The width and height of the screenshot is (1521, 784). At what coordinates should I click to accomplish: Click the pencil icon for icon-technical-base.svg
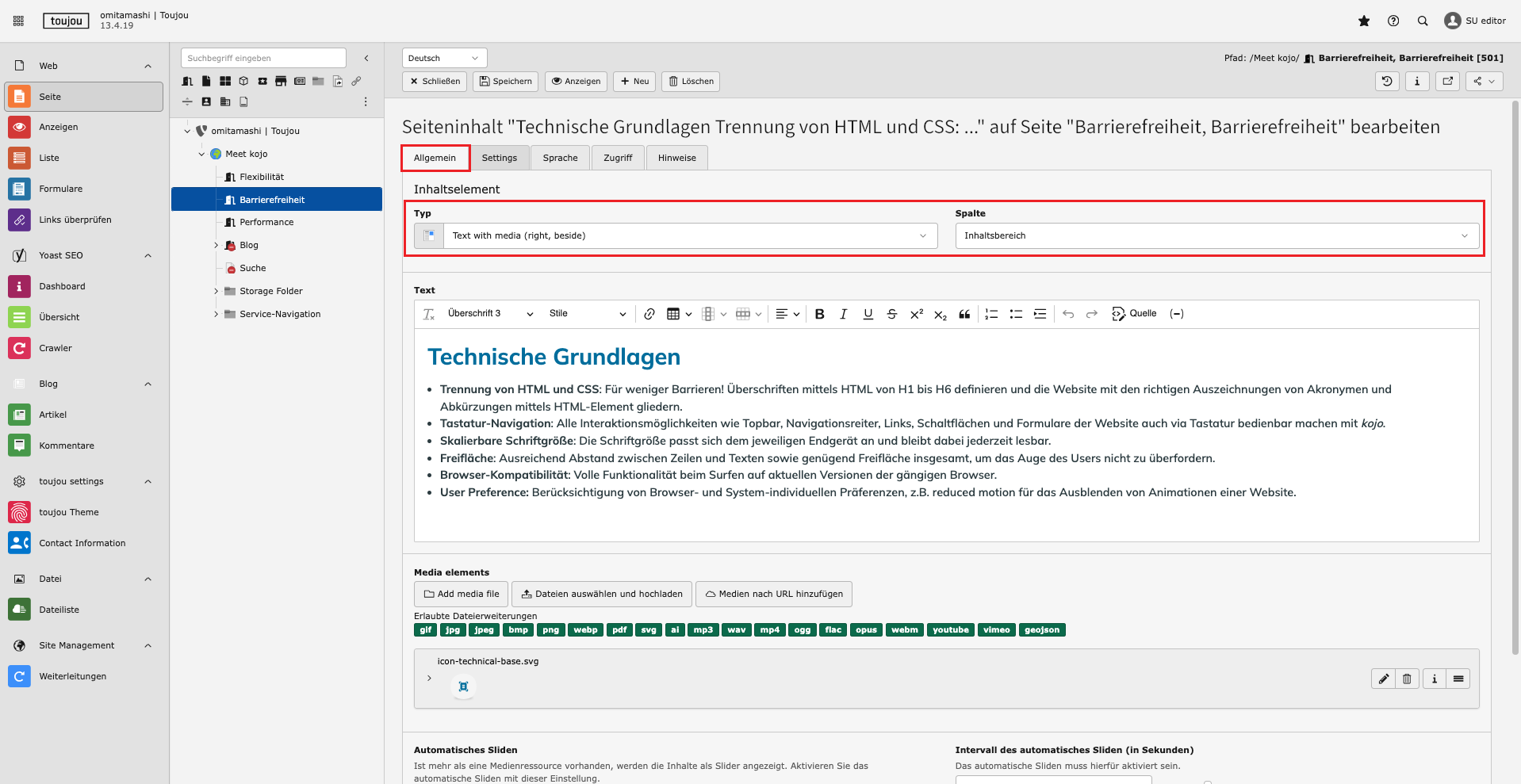(x=1383, y=679)
